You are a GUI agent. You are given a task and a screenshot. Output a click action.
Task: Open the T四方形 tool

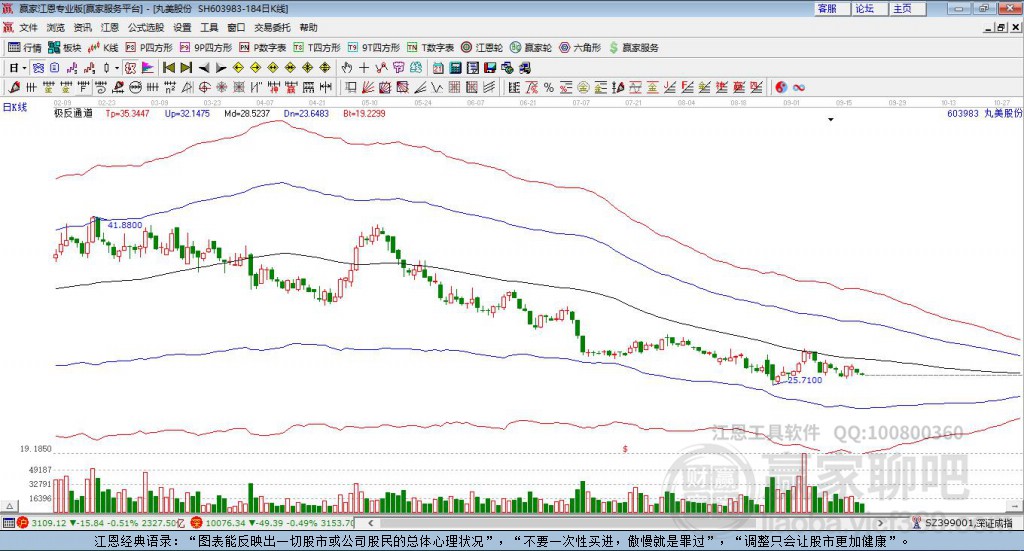click(317, 48)
